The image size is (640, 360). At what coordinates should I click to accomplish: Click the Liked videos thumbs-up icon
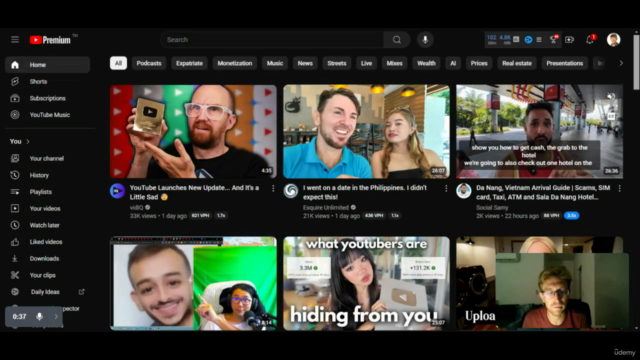(x=15, y=242)
